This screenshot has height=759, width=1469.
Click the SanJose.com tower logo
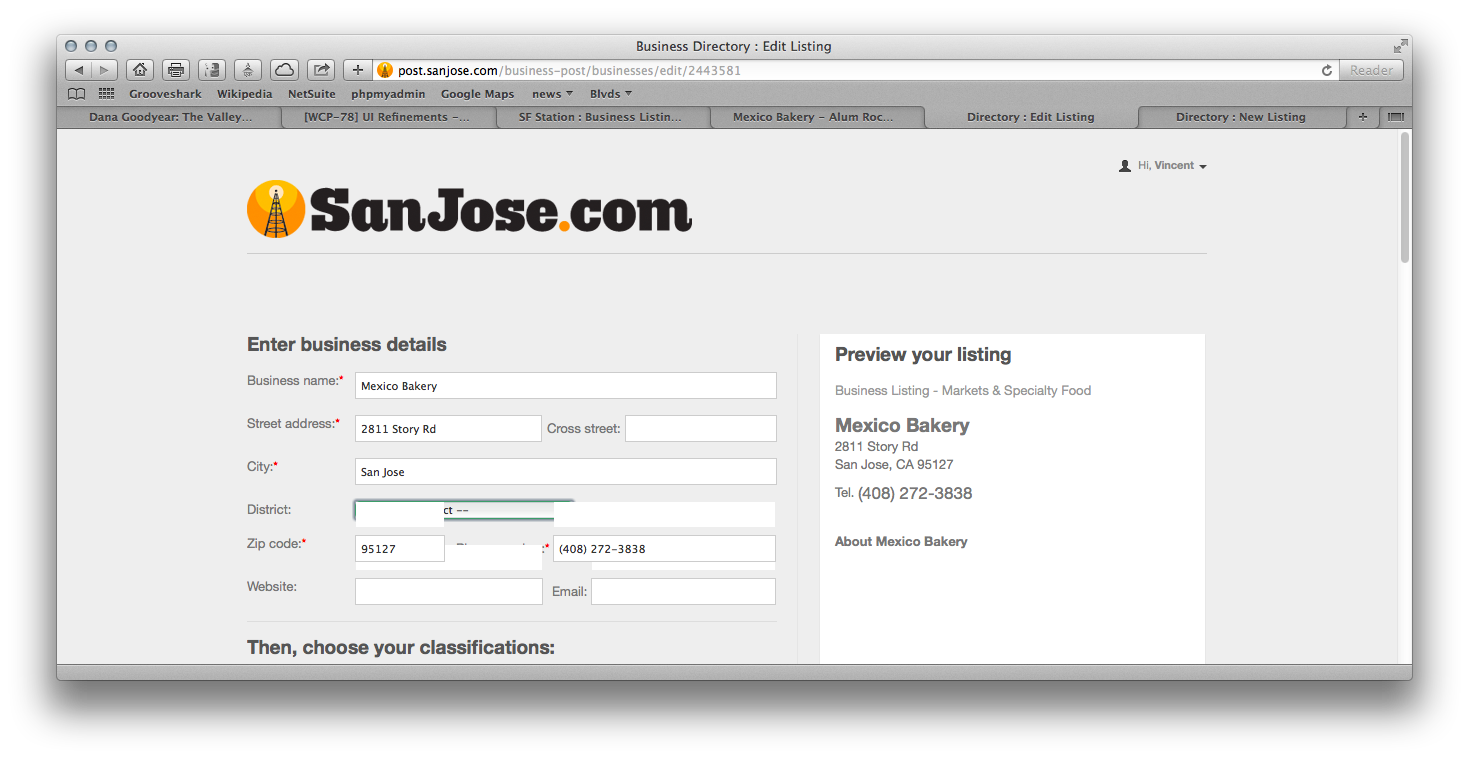pyautogui.click(x=276, y=209)
